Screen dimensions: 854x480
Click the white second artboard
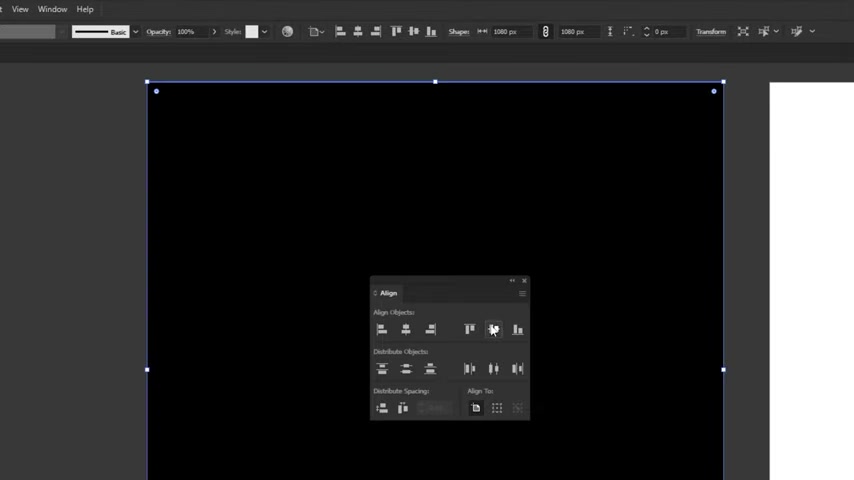coord(812,281)
